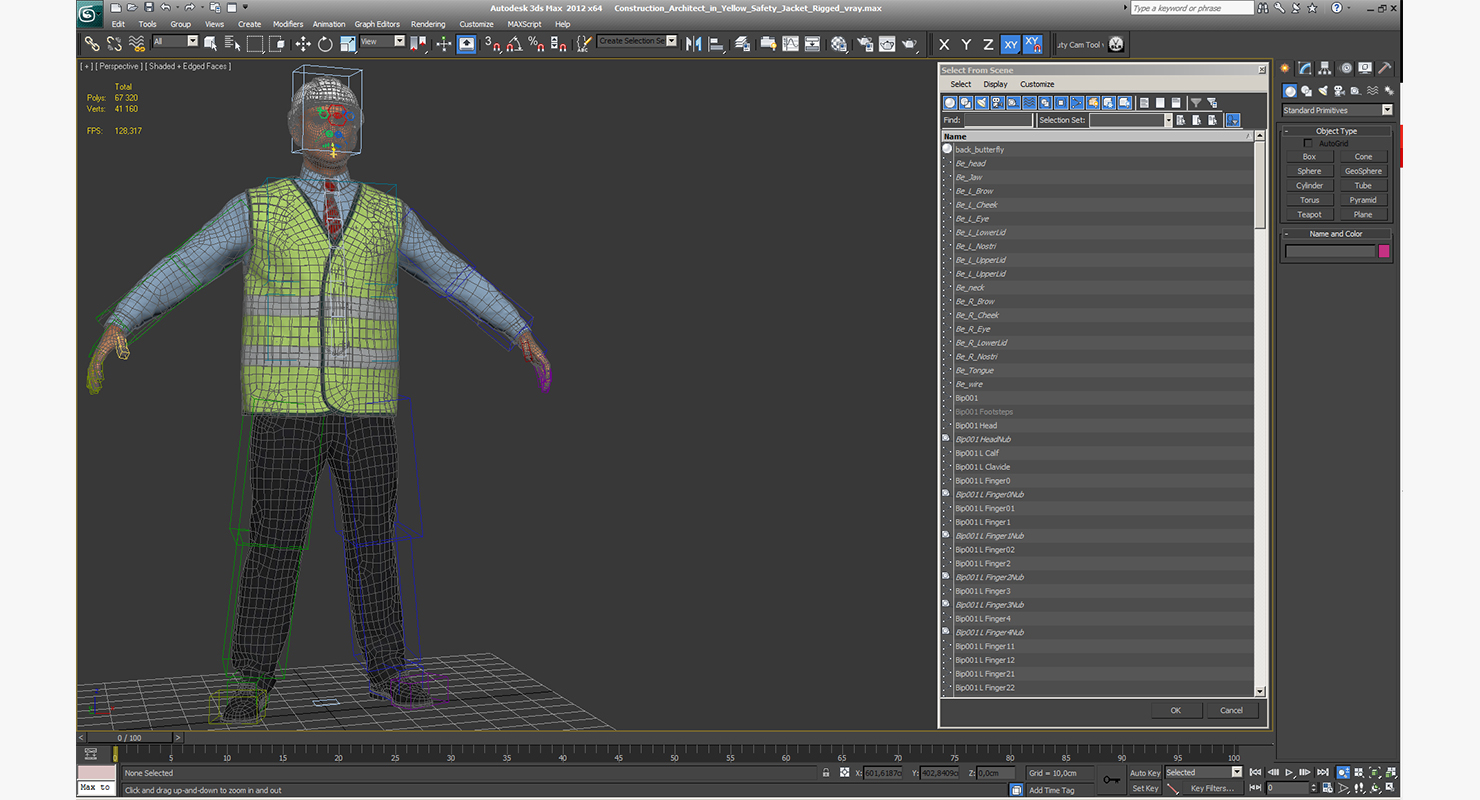The width and height of the screenshot is (1480, 800).
Task: Click the Select All icon in Select From Scene
Action: pos(1144,103)
